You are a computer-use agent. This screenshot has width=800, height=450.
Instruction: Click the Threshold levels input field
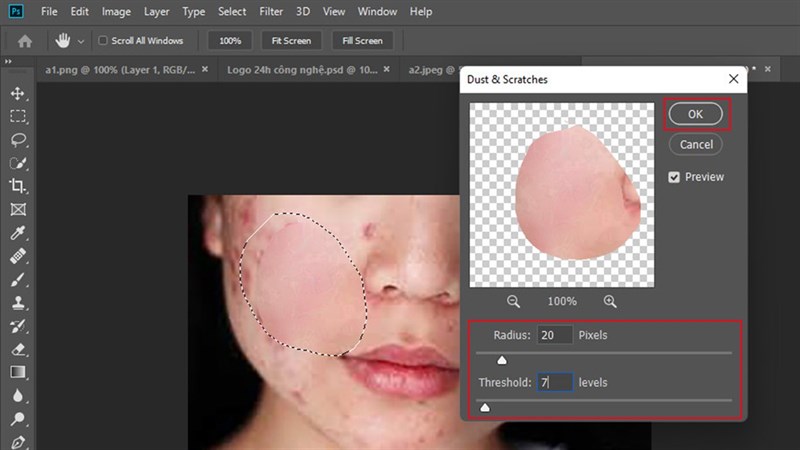[x=555, y=382]
